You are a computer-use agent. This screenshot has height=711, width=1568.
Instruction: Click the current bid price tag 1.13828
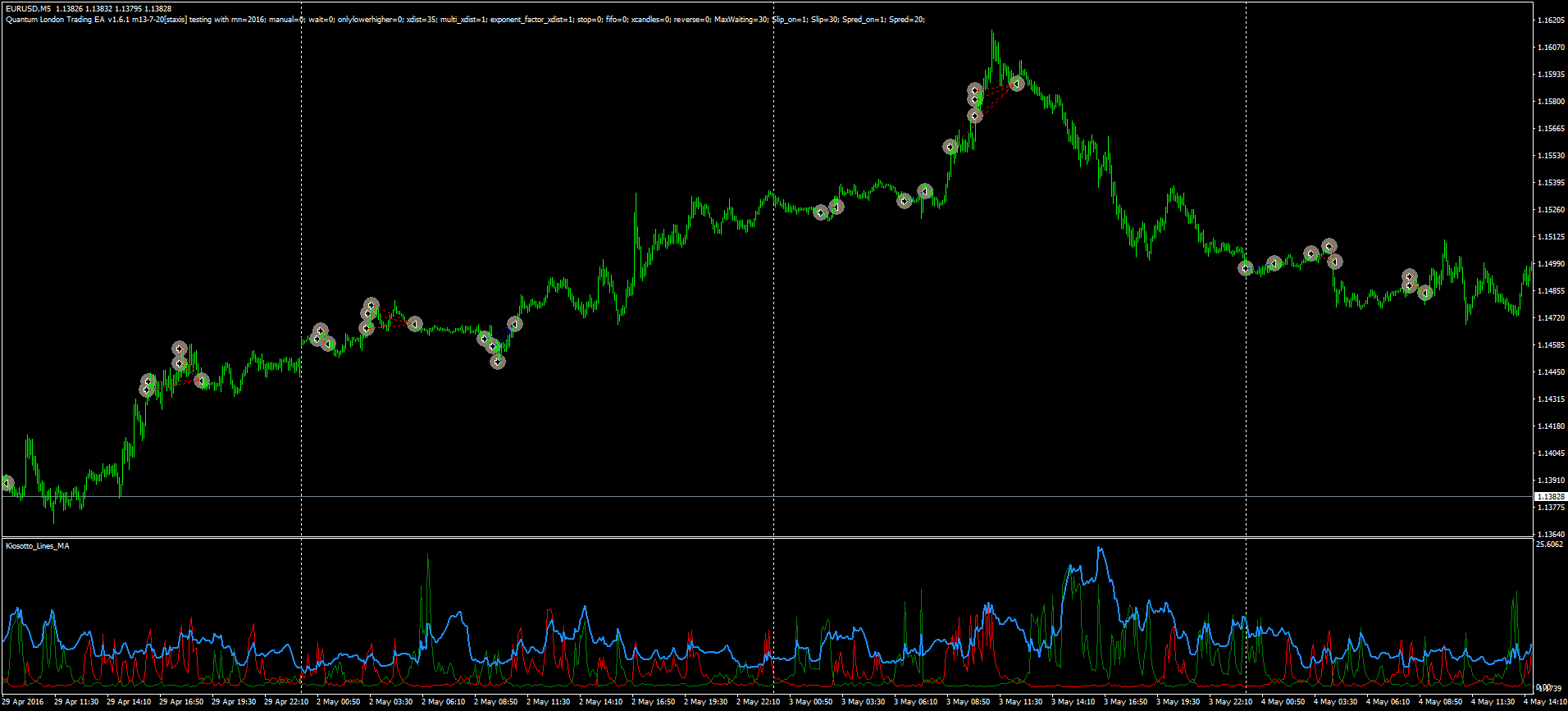(x=1550, y=497)
